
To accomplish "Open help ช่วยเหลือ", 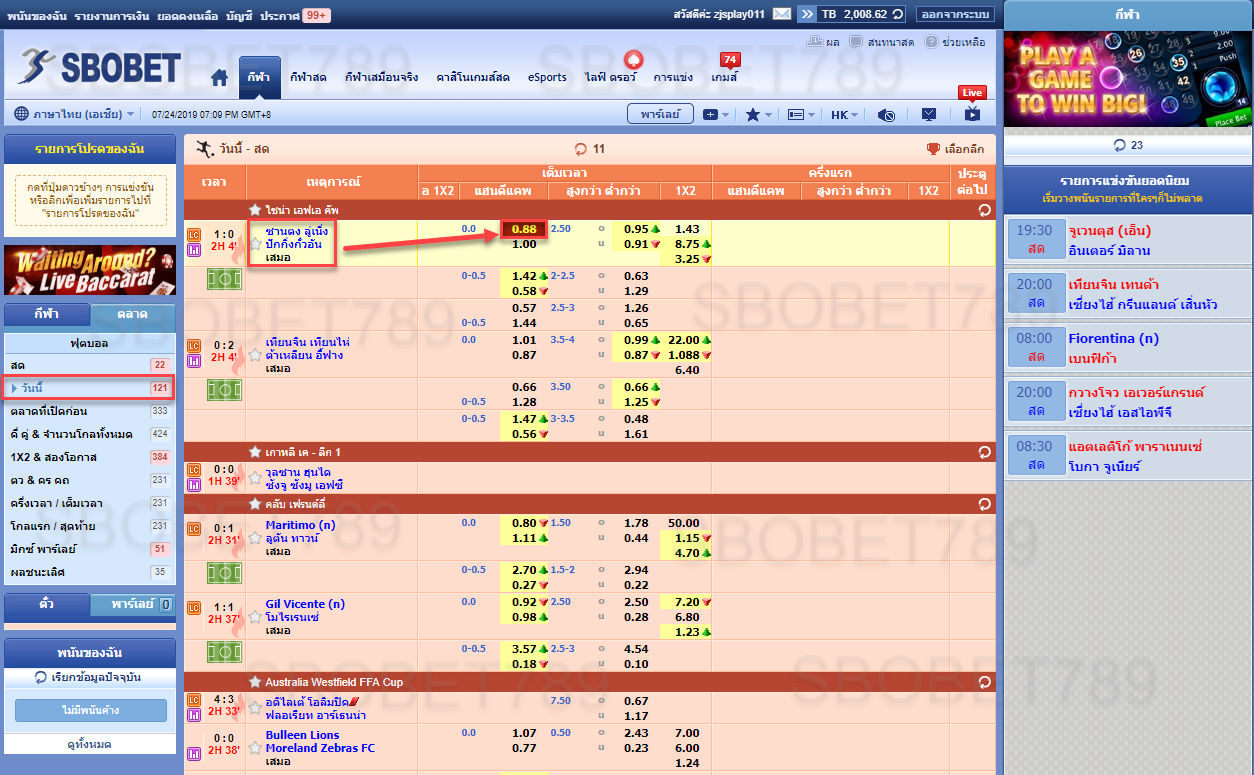I will (955, 42).
